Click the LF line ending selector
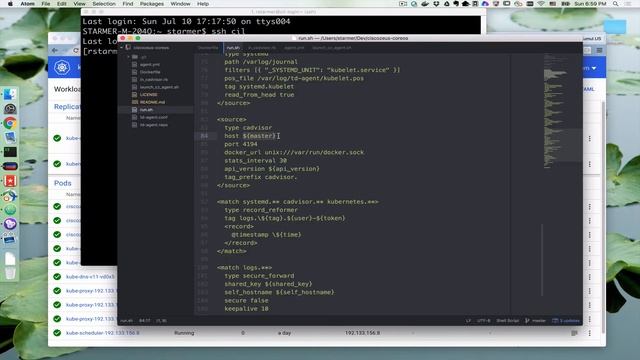Image resolution: width=640 pixels, height=360 pixels. pos(468,321)
